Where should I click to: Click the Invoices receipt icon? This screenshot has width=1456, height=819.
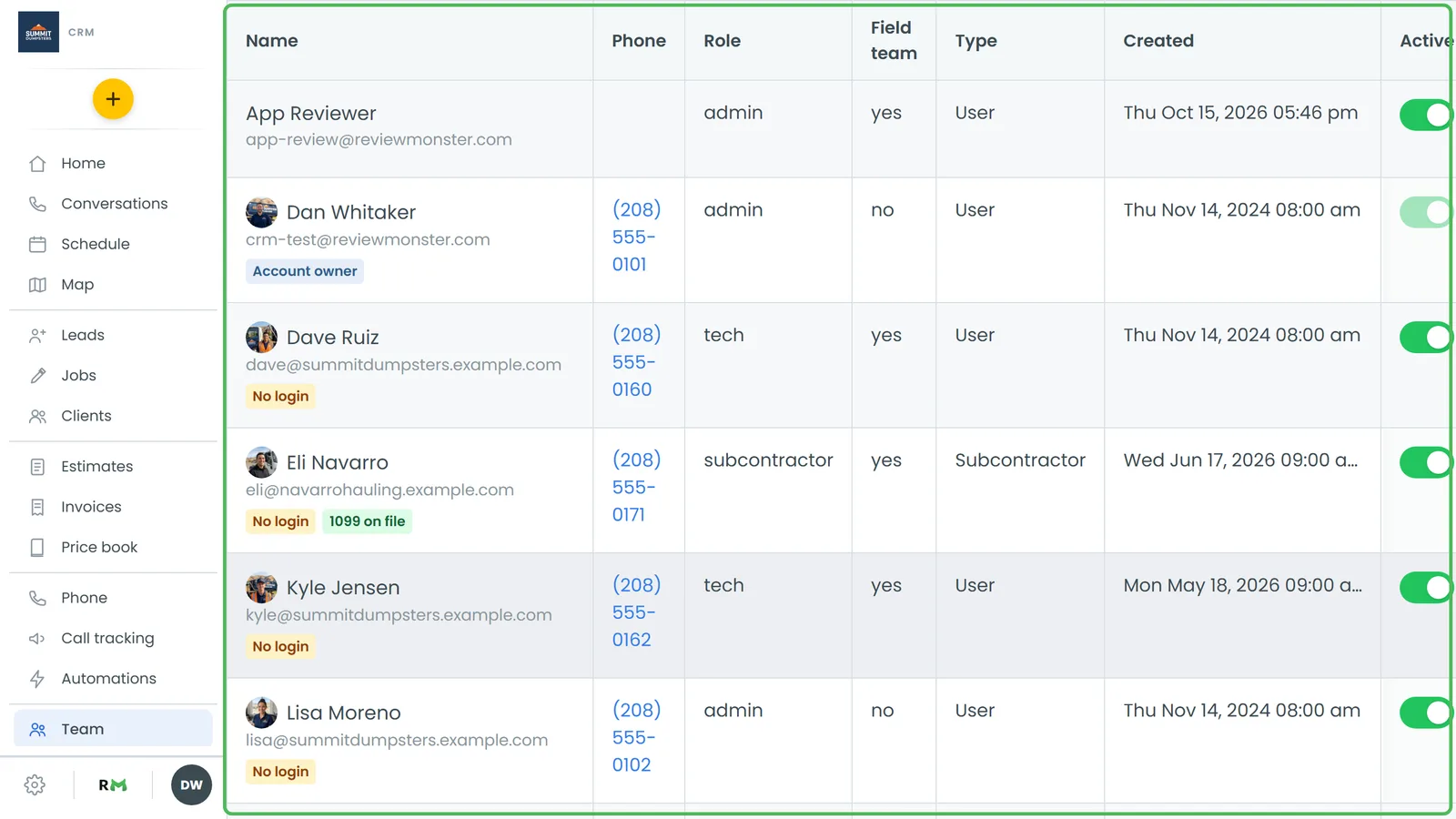37,507
